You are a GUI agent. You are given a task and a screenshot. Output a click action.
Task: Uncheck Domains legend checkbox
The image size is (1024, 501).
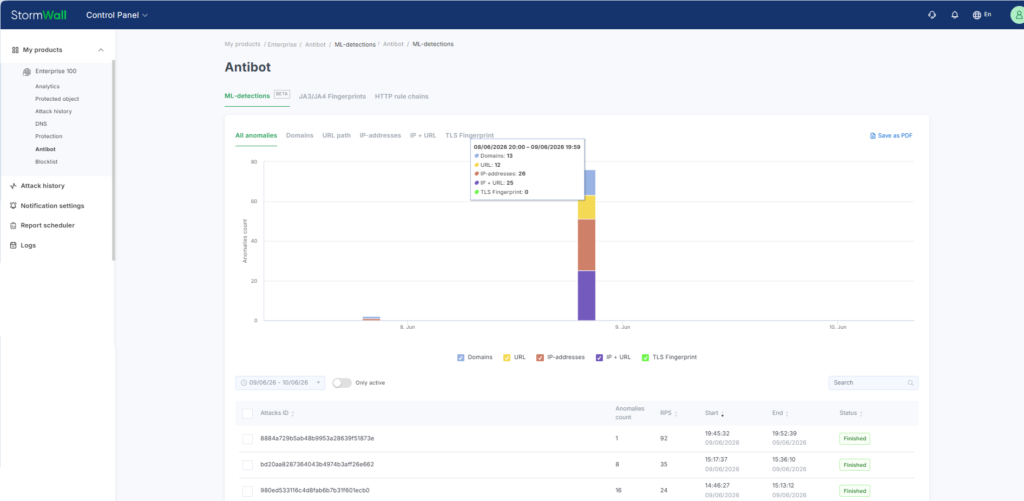tap(461, 358)
